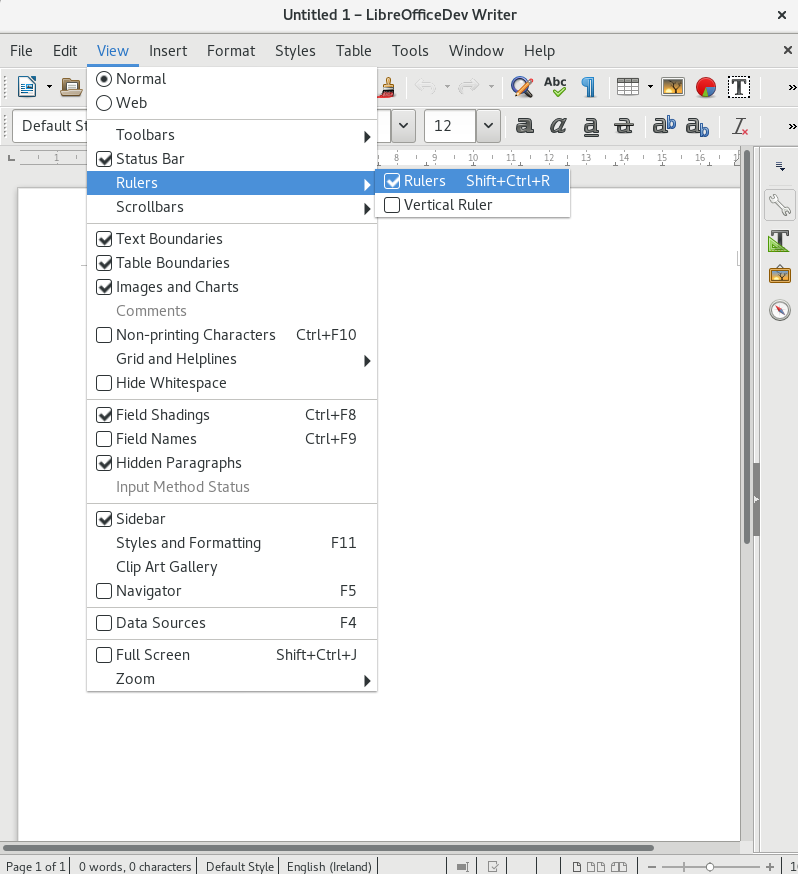Select the Web view radio button
Viewport: 798px width, 874px height.
[x=104, y=103]
